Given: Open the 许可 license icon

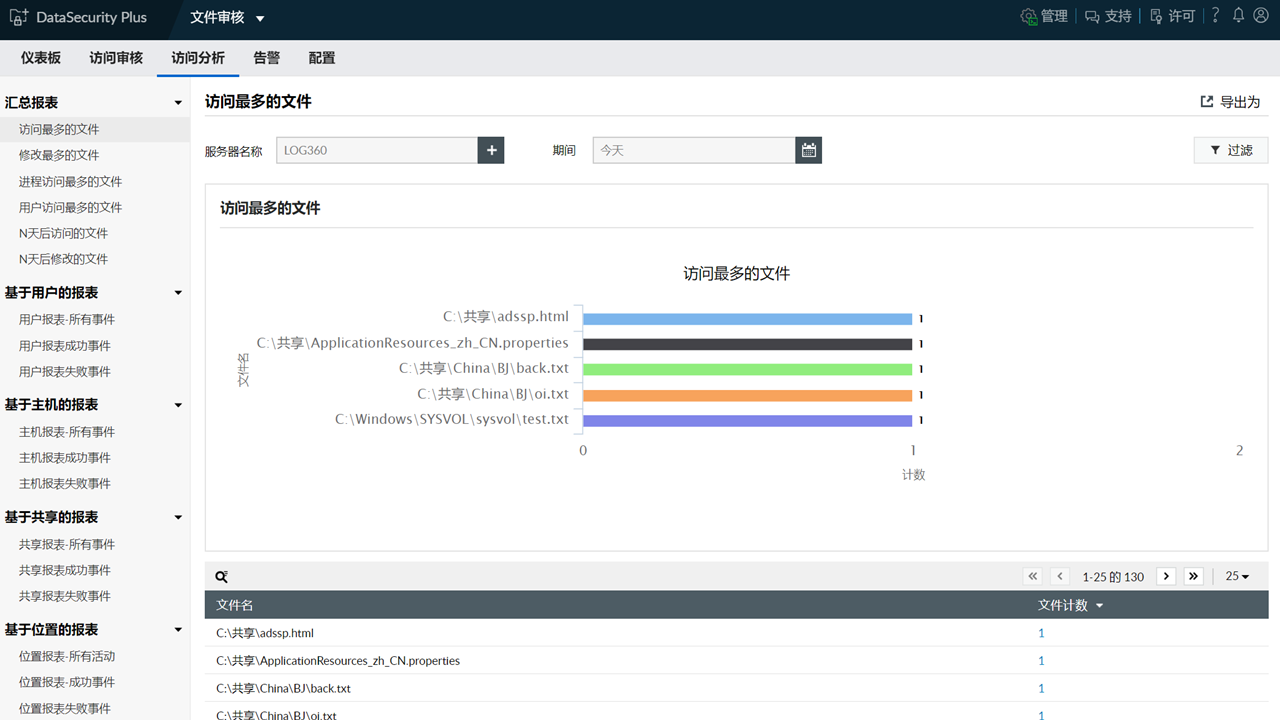Looking at the screenshot, I should point(1154,16).
